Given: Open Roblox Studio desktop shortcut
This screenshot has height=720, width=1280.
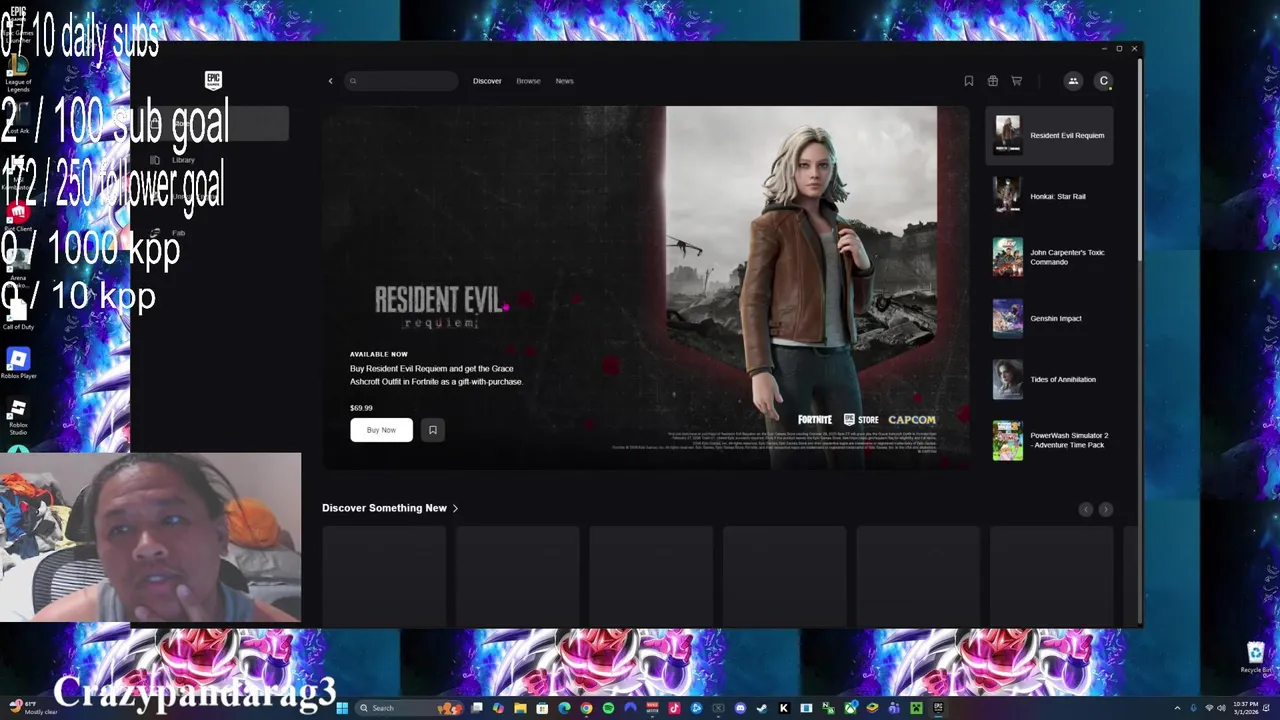Looking at the screenshot, I should click(18, 417).
